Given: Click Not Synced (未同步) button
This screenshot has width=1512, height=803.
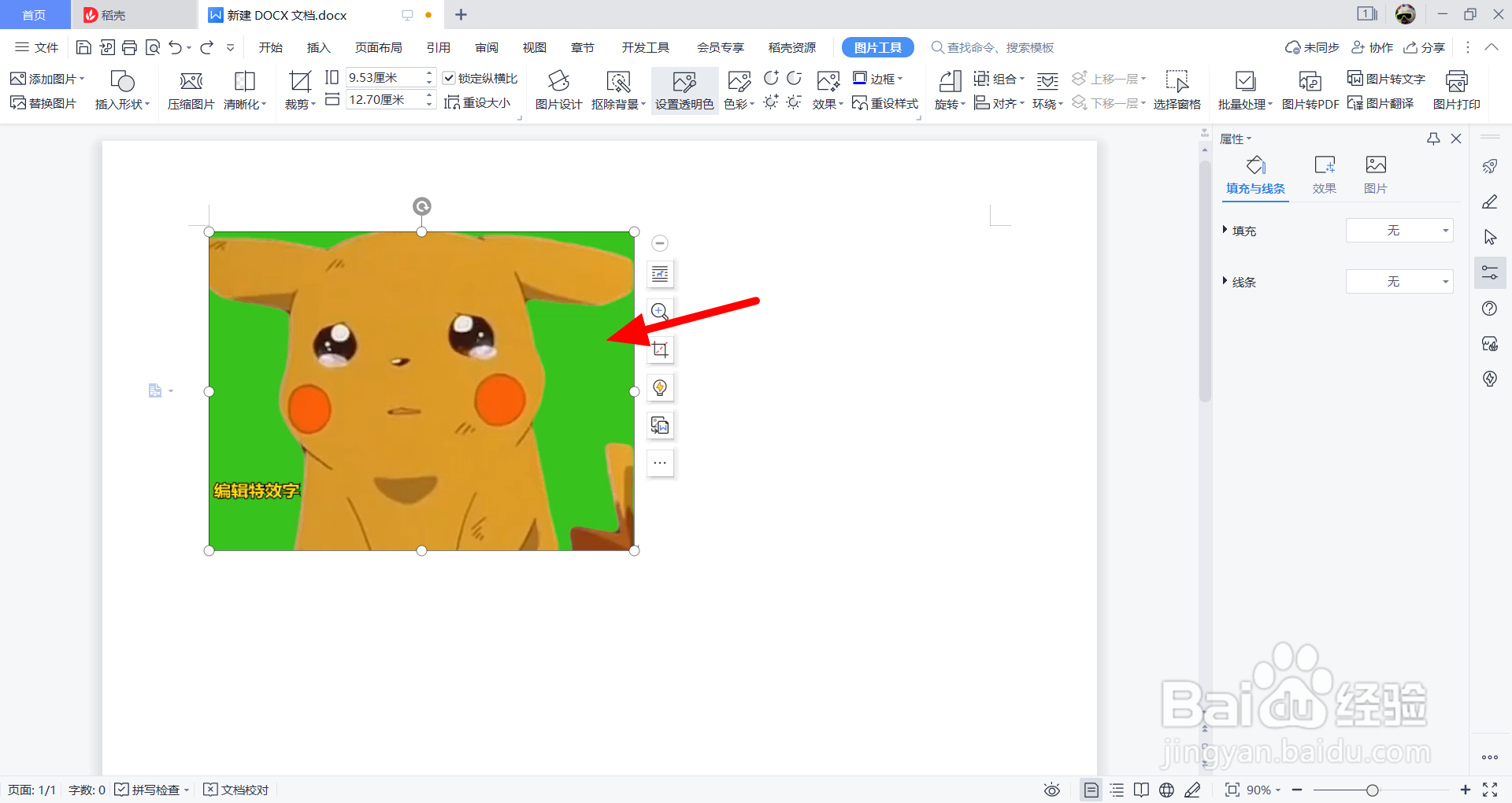Looking at the screenshot, I should pyautogui.click(x=1312, y=48).
